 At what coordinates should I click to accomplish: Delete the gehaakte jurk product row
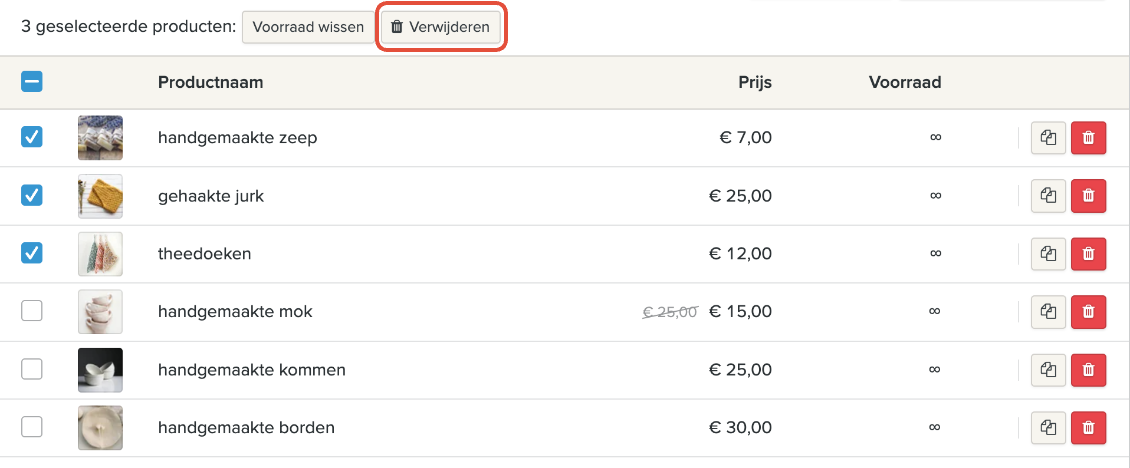coord(1088,196)
